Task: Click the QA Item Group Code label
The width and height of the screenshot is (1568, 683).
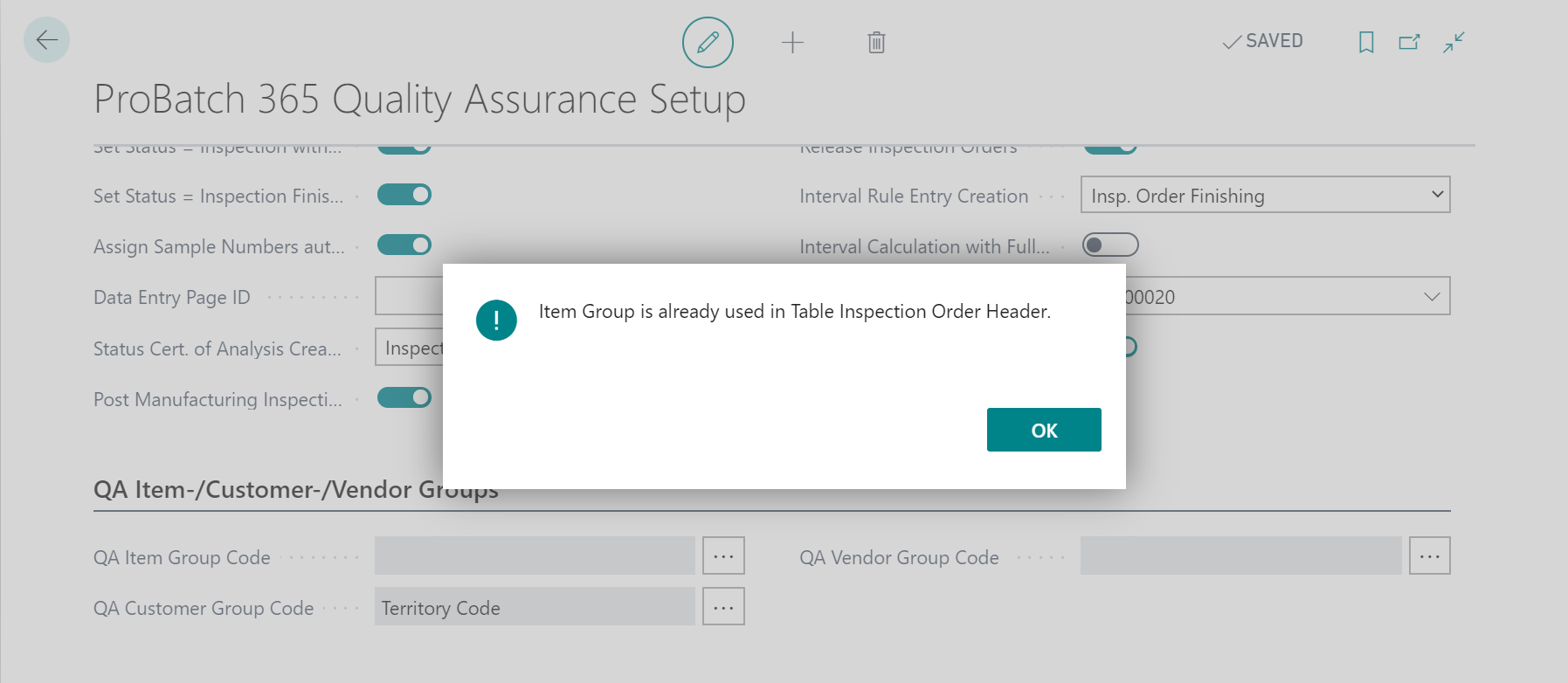Action: point(182,557)
